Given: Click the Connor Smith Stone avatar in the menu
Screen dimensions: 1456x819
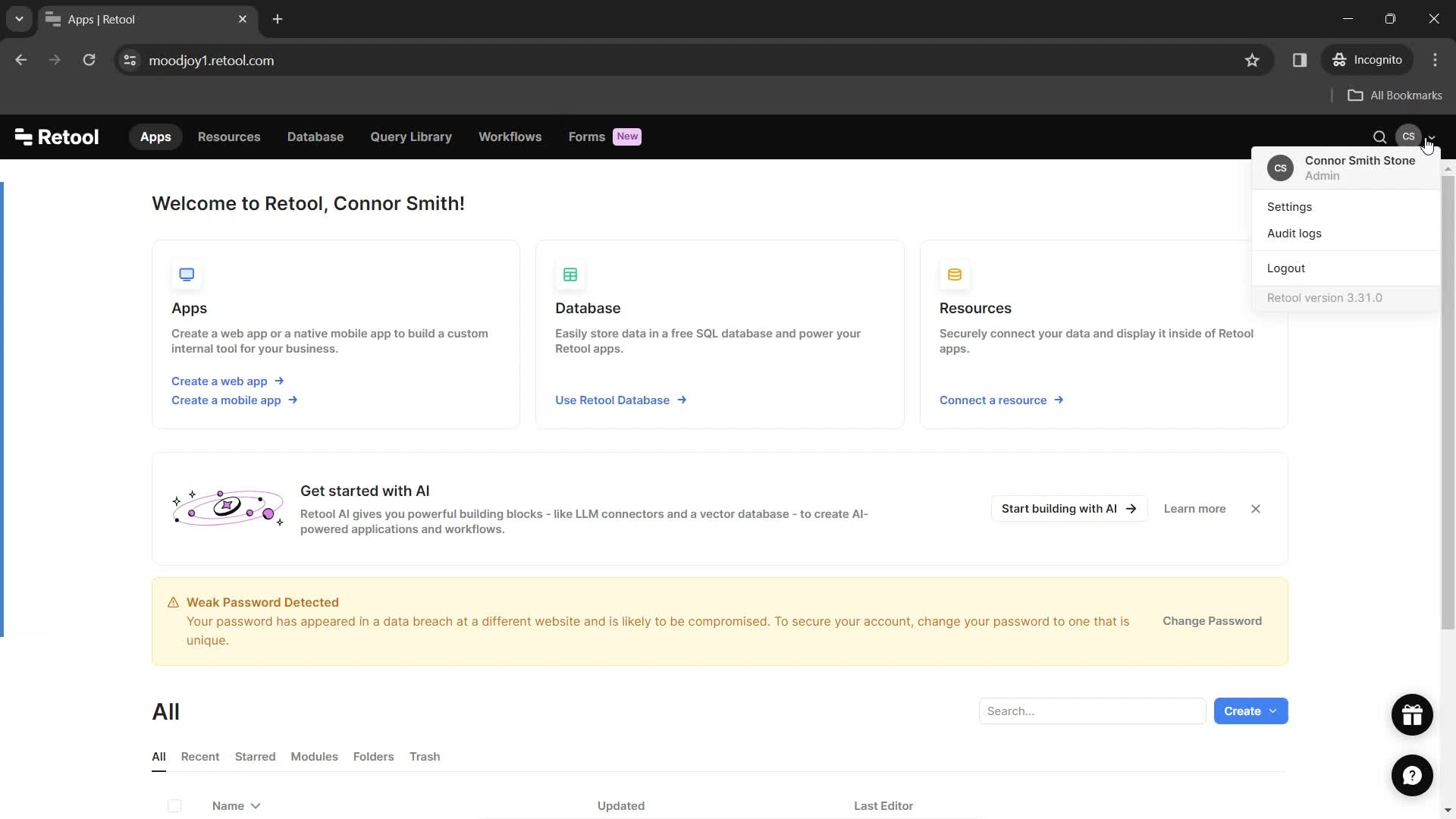Looking at the screenshot, I should point(1280,168).
